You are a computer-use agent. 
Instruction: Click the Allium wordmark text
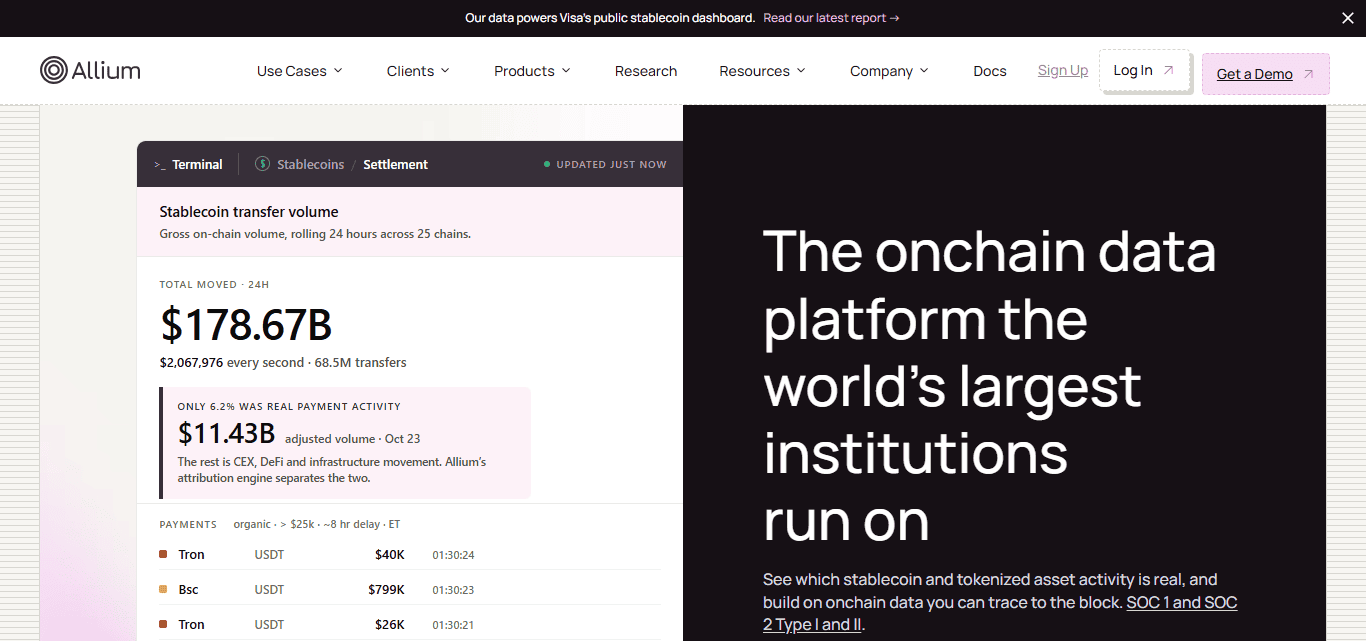106,70
